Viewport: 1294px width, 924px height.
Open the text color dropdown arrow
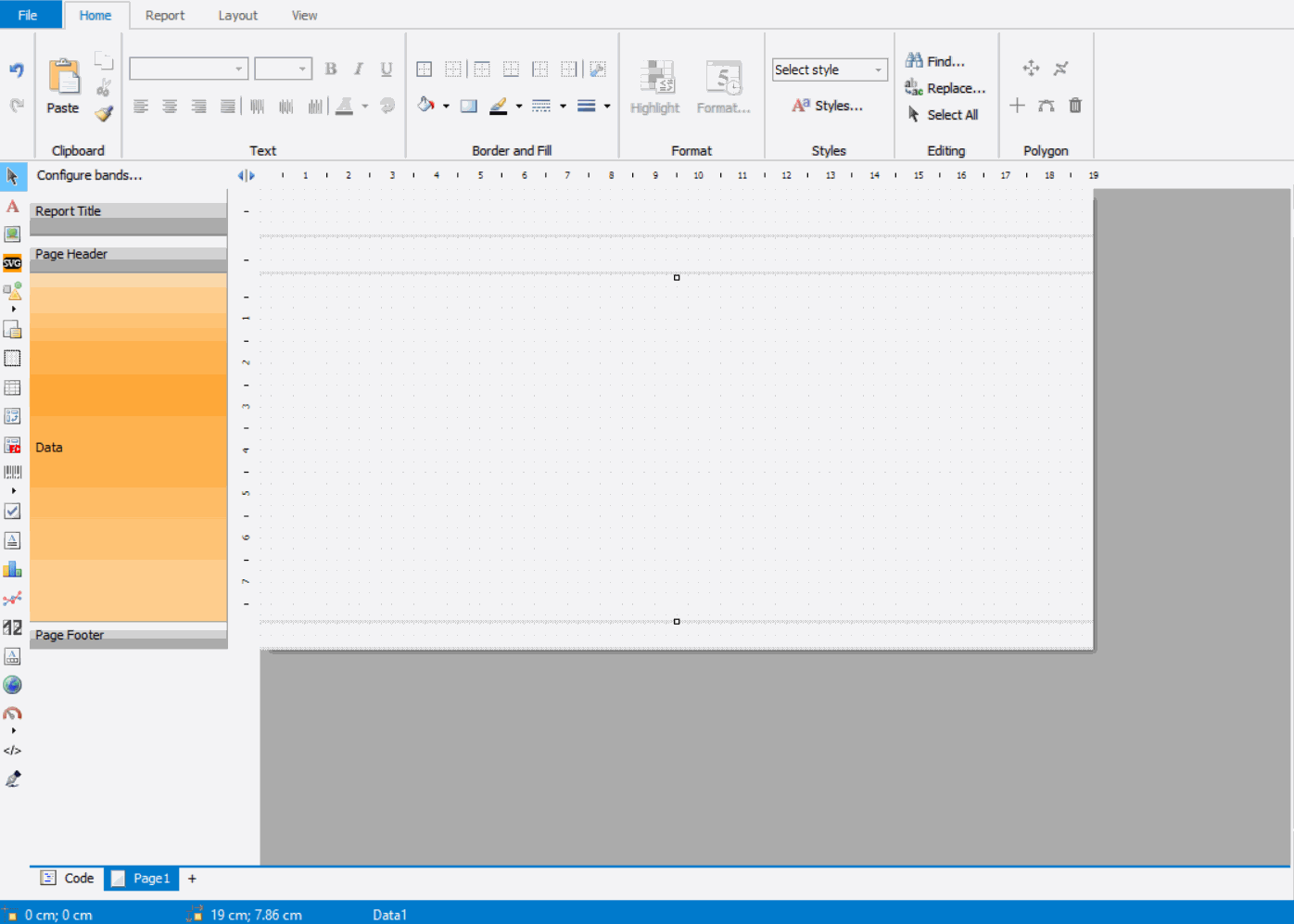tap(365, 106)
